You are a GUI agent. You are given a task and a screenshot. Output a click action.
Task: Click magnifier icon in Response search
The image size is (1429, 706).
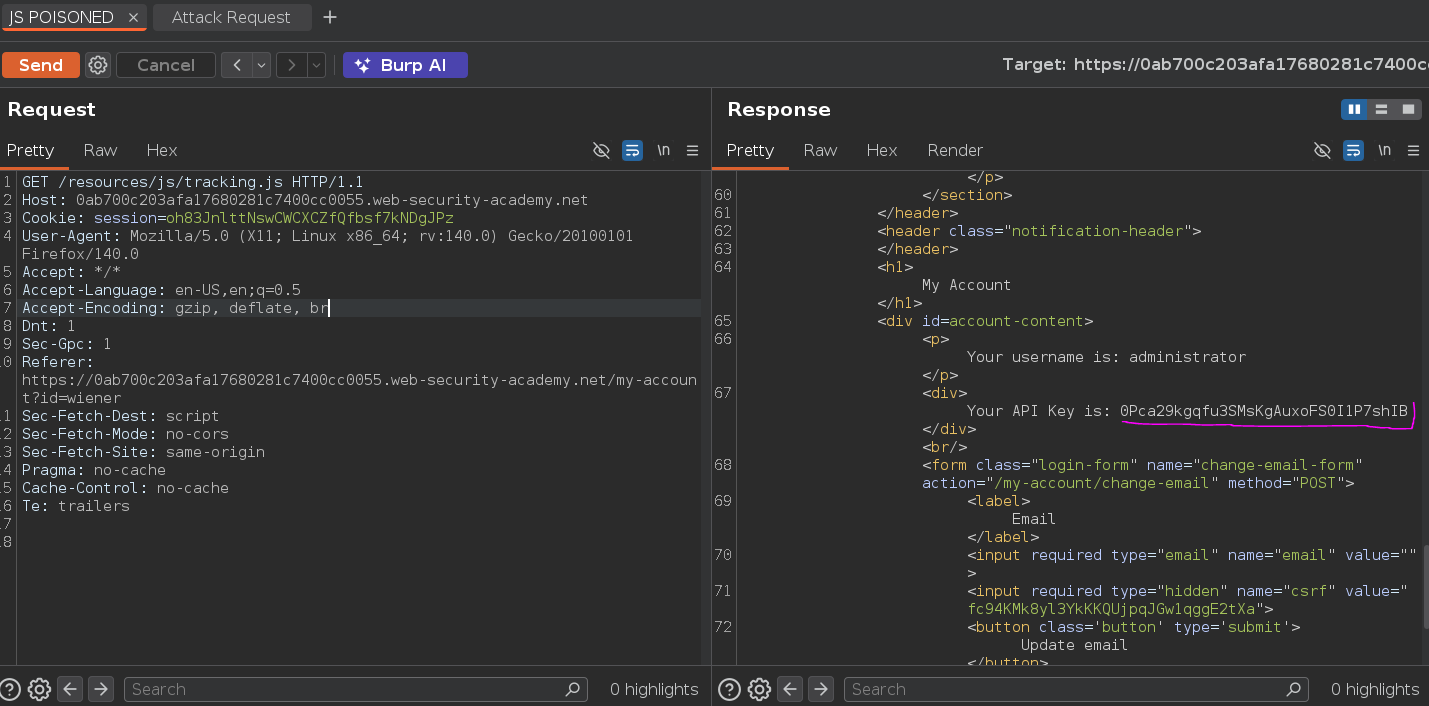[1293, 689]
